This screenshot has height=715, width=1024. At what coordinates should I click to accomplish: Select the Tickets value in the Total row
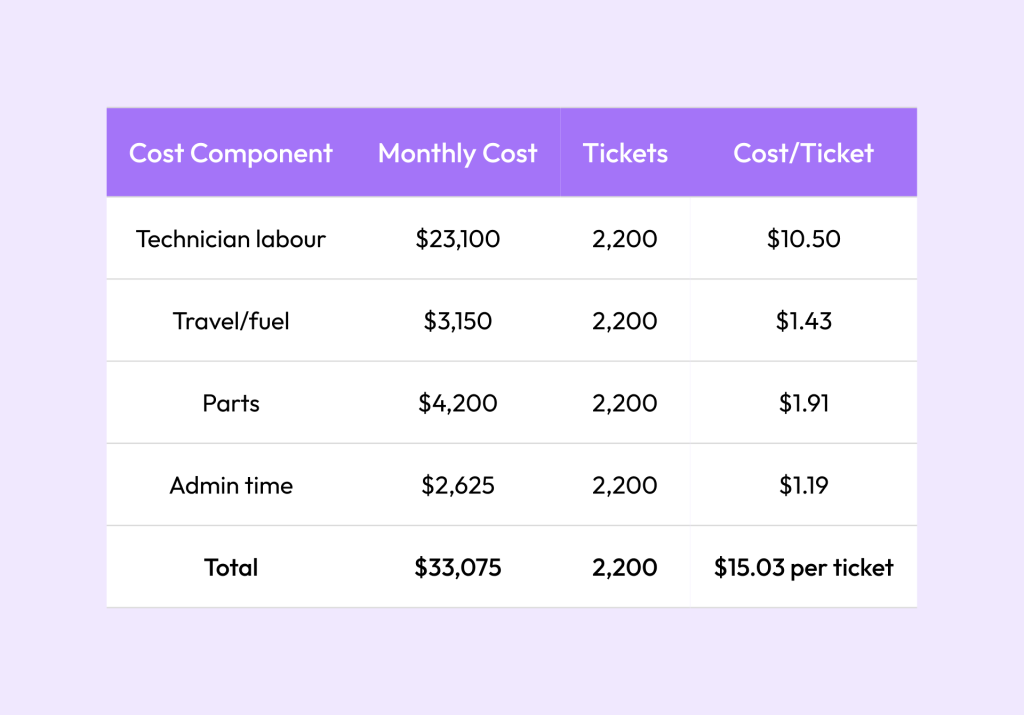tap(625, 567)
